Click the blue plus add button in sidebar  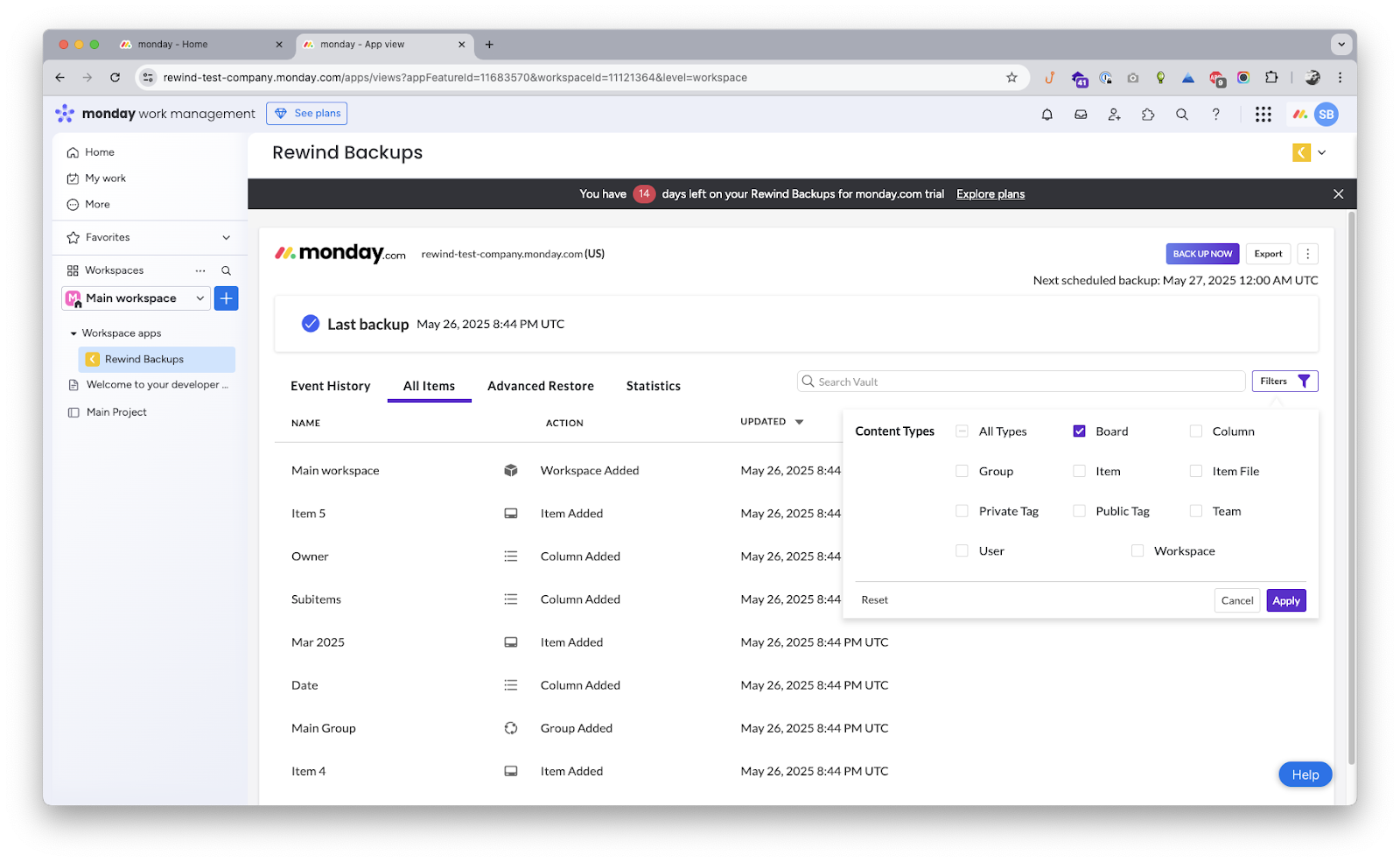point(226,298)
